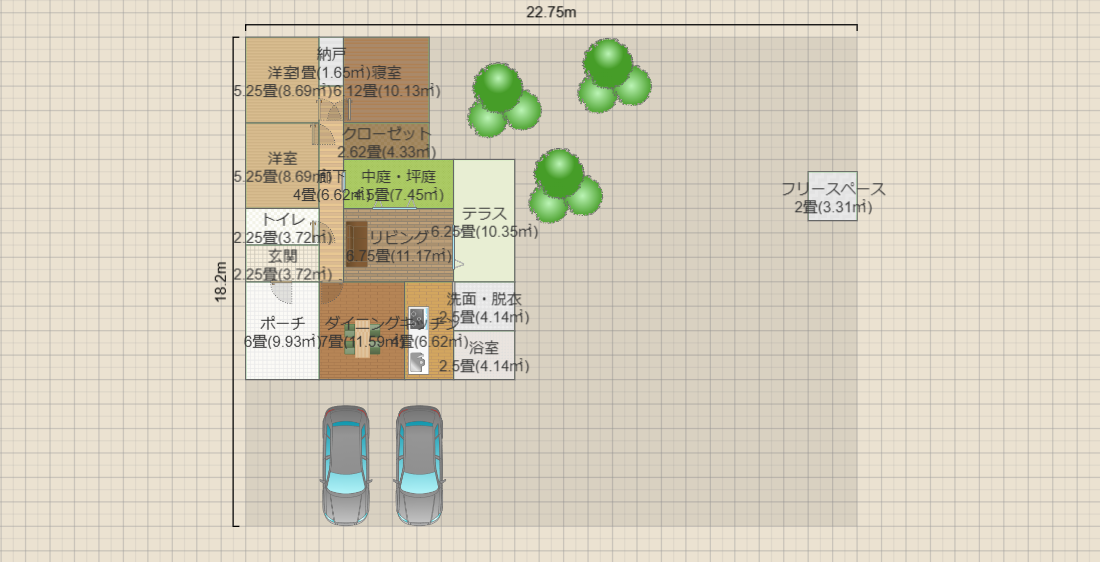Click the kitchen sink fixture
This screenshot has width=1100, height=562.
tap(418, 360)
